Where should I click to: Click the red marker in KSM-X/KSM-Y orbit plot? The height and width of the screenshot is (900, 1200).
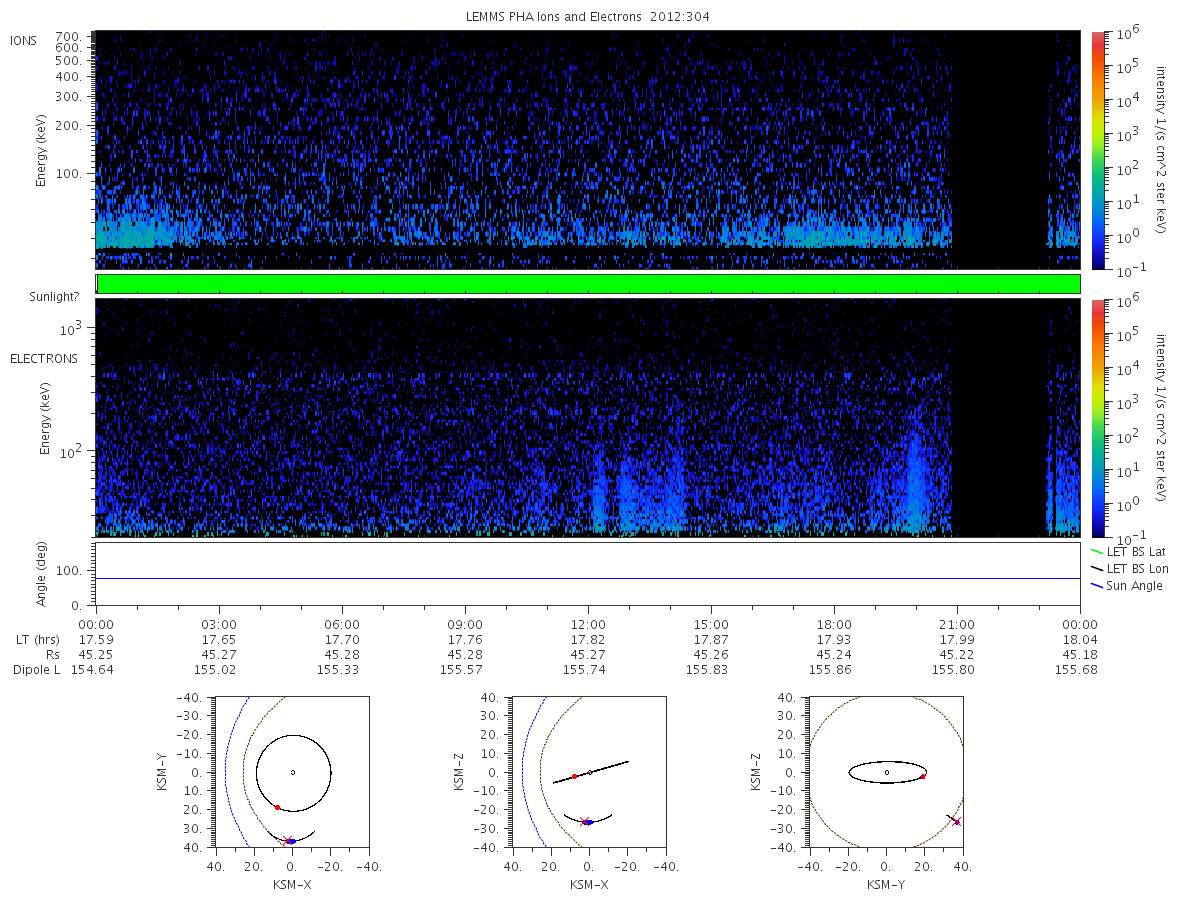277,807
